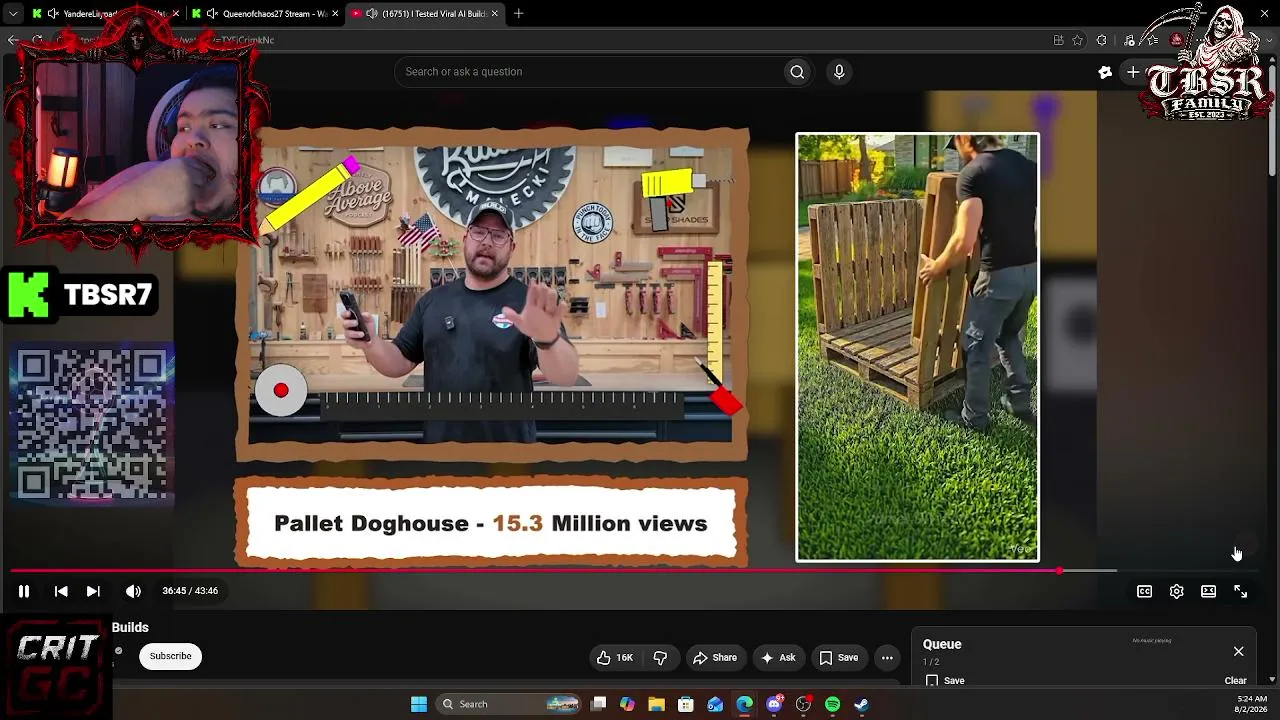Enter fullscreen mode
Screen dimensions: 1280x720
point(1241,591)
